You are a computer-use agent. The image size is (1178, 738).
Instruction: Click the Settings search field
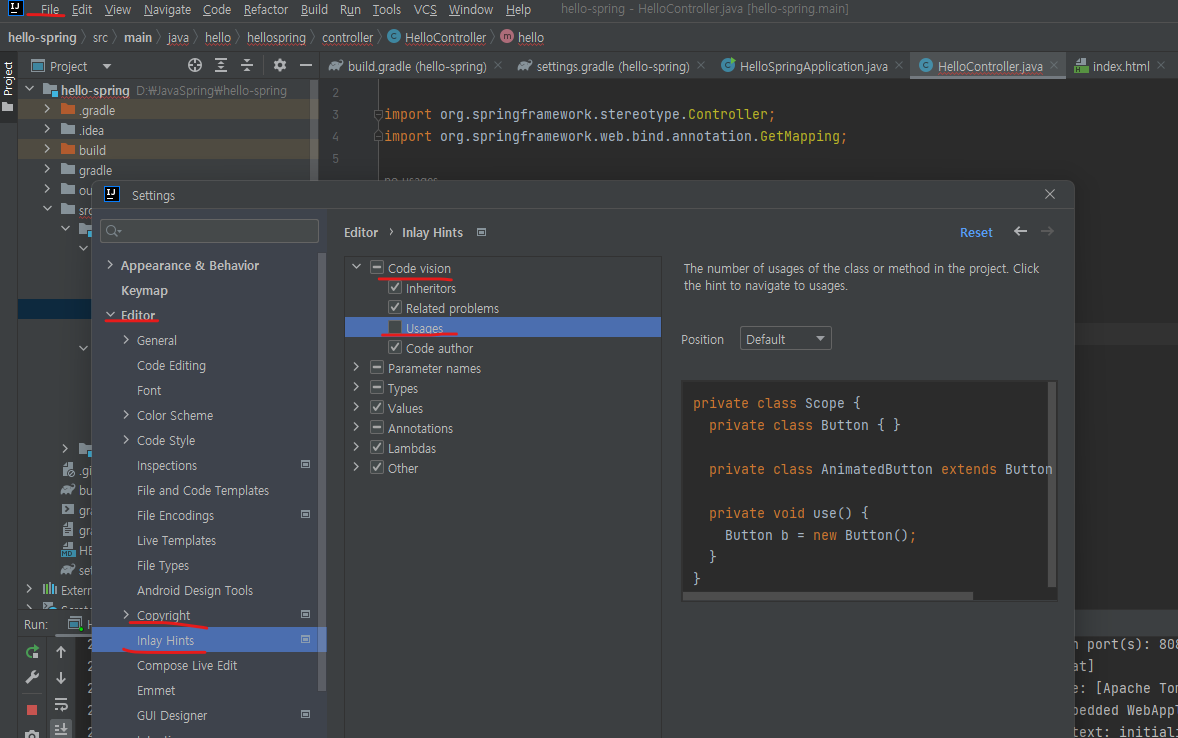pyautogui.click(x=210, y=231)
